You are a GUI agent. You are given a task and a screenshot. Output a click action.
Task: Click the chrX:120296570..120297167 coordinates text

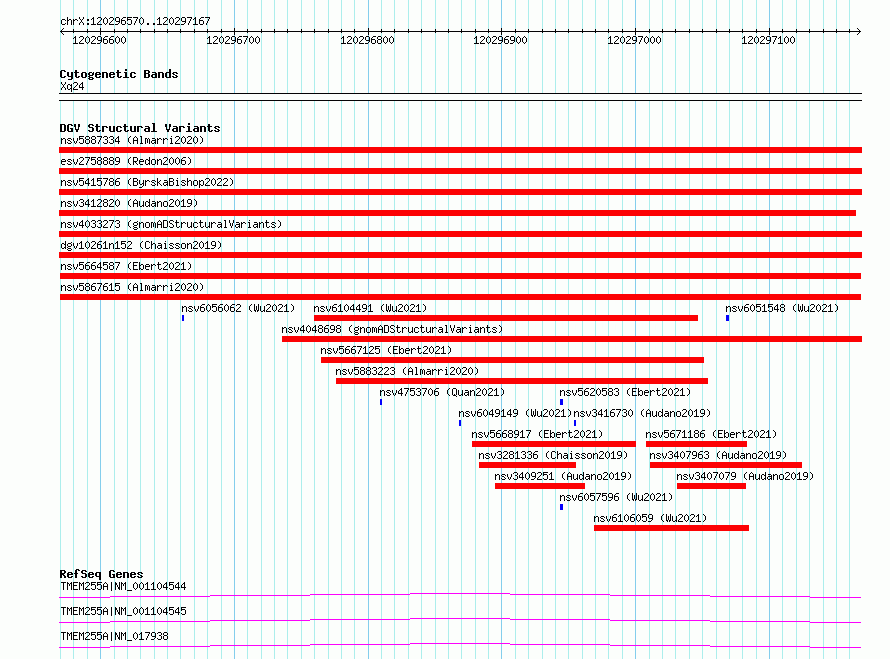coord(135,21)
